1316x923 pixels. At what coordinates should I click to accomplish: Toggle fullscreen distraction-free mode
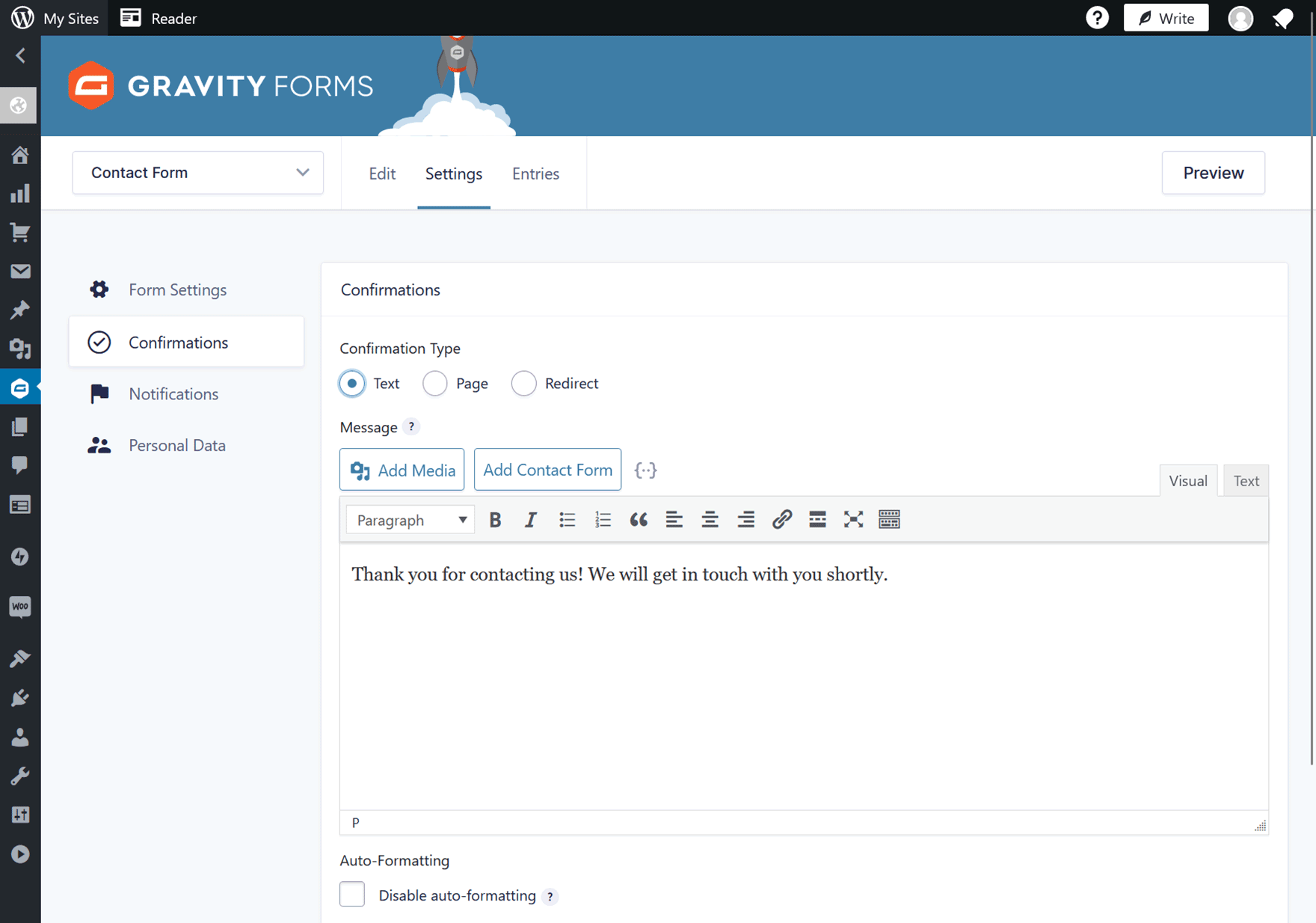(854, 520)
